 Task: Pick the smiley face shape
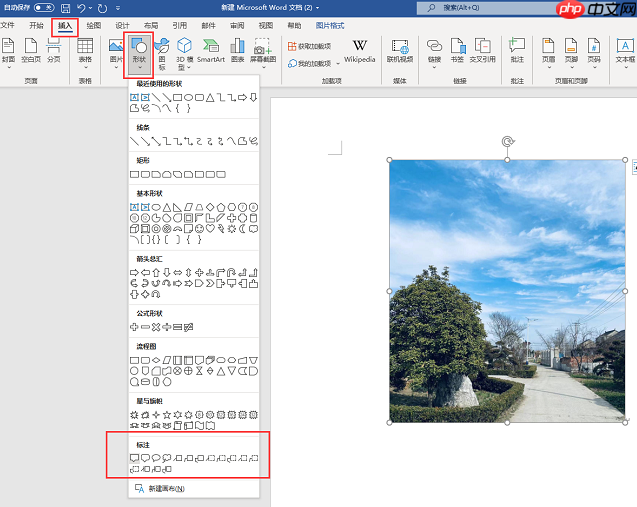point(199,229)
